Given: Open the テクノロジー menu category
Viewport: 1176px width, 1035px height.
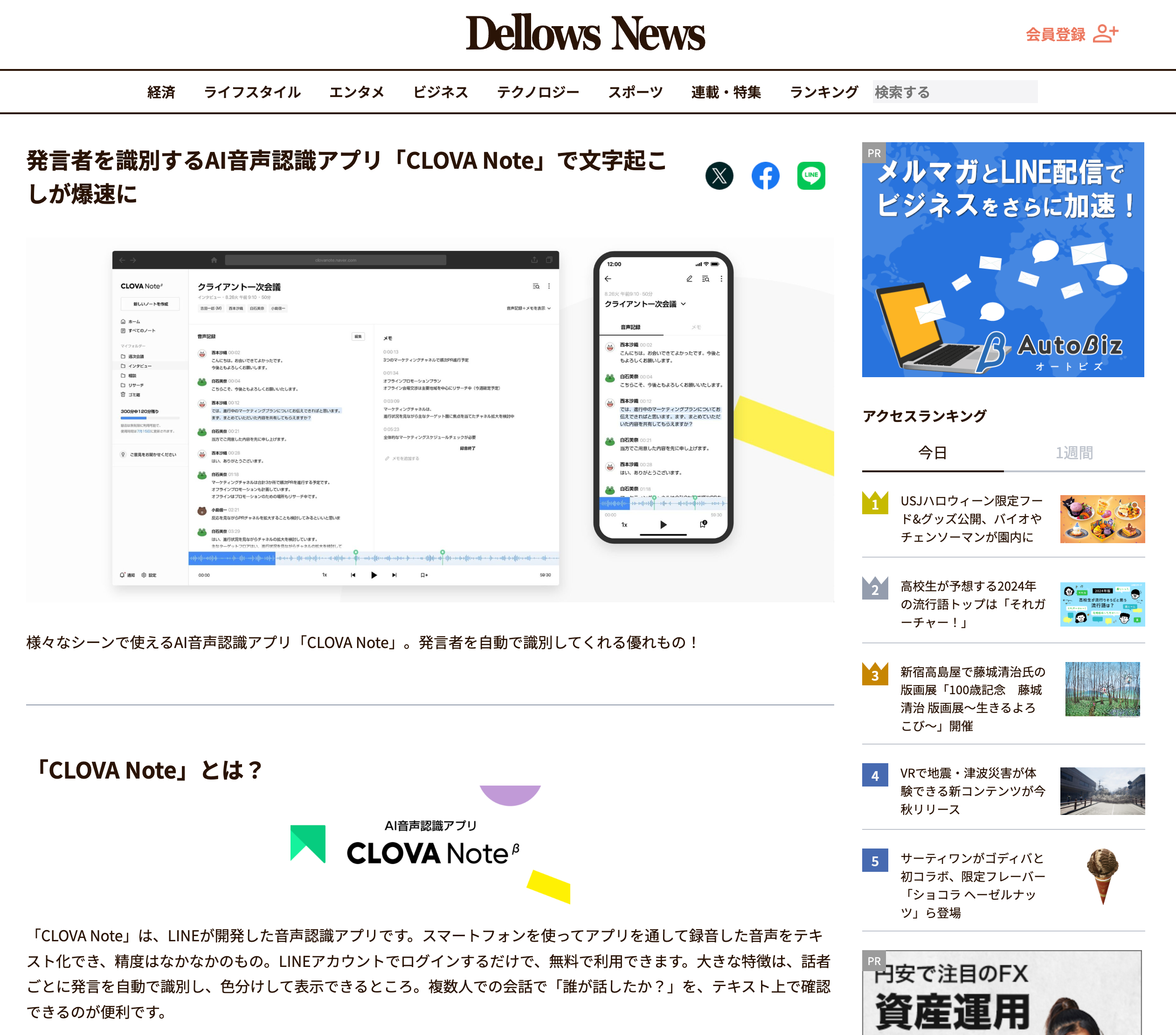Looking at the screenshot, I should tap(538, 92).
